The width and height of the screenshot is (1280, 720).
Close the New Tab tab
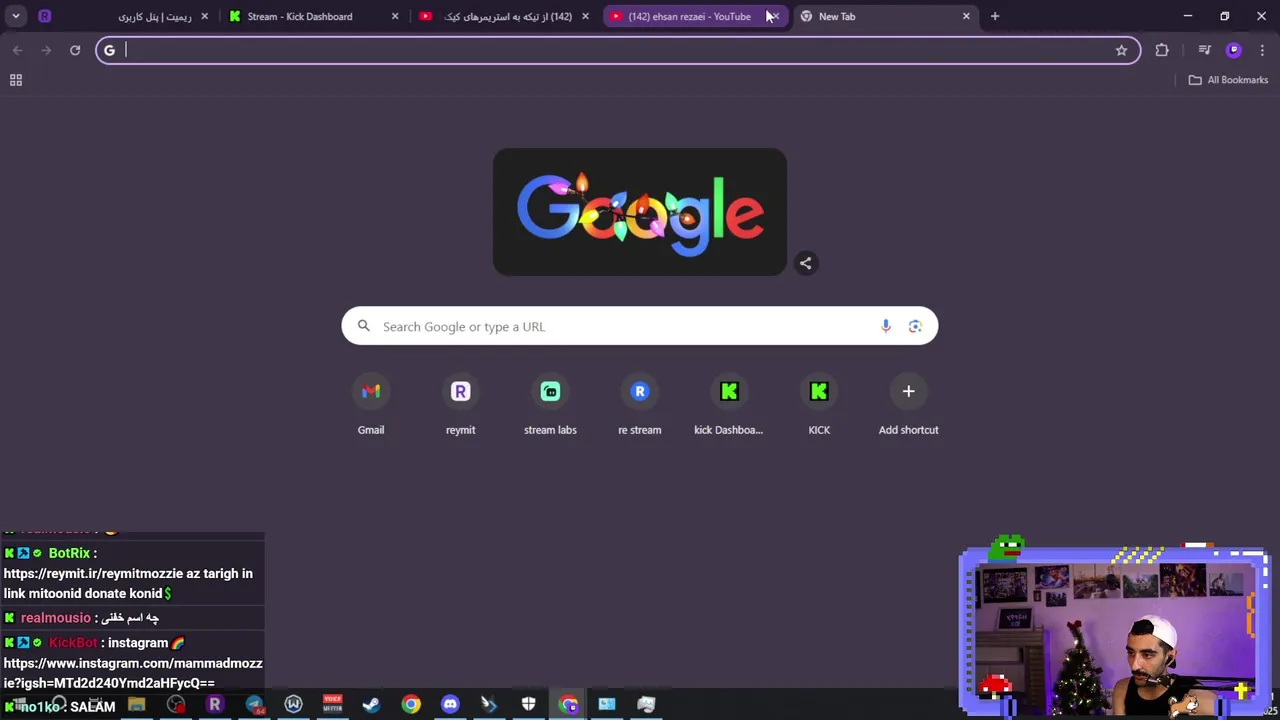[x=966, y=16]
